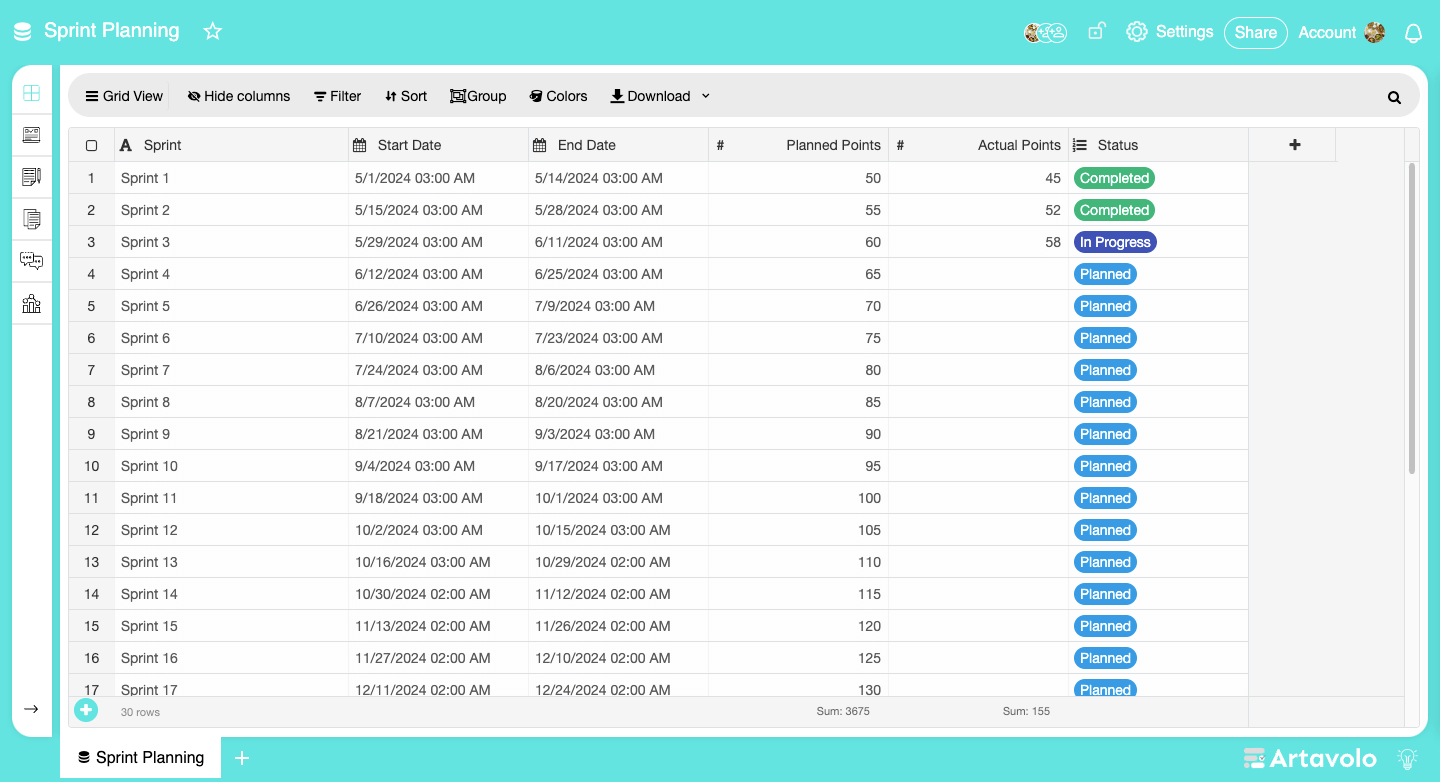The width and height of the screenshot is (1440, 782).
Task: Click the Download button
Action: [651, 96]
